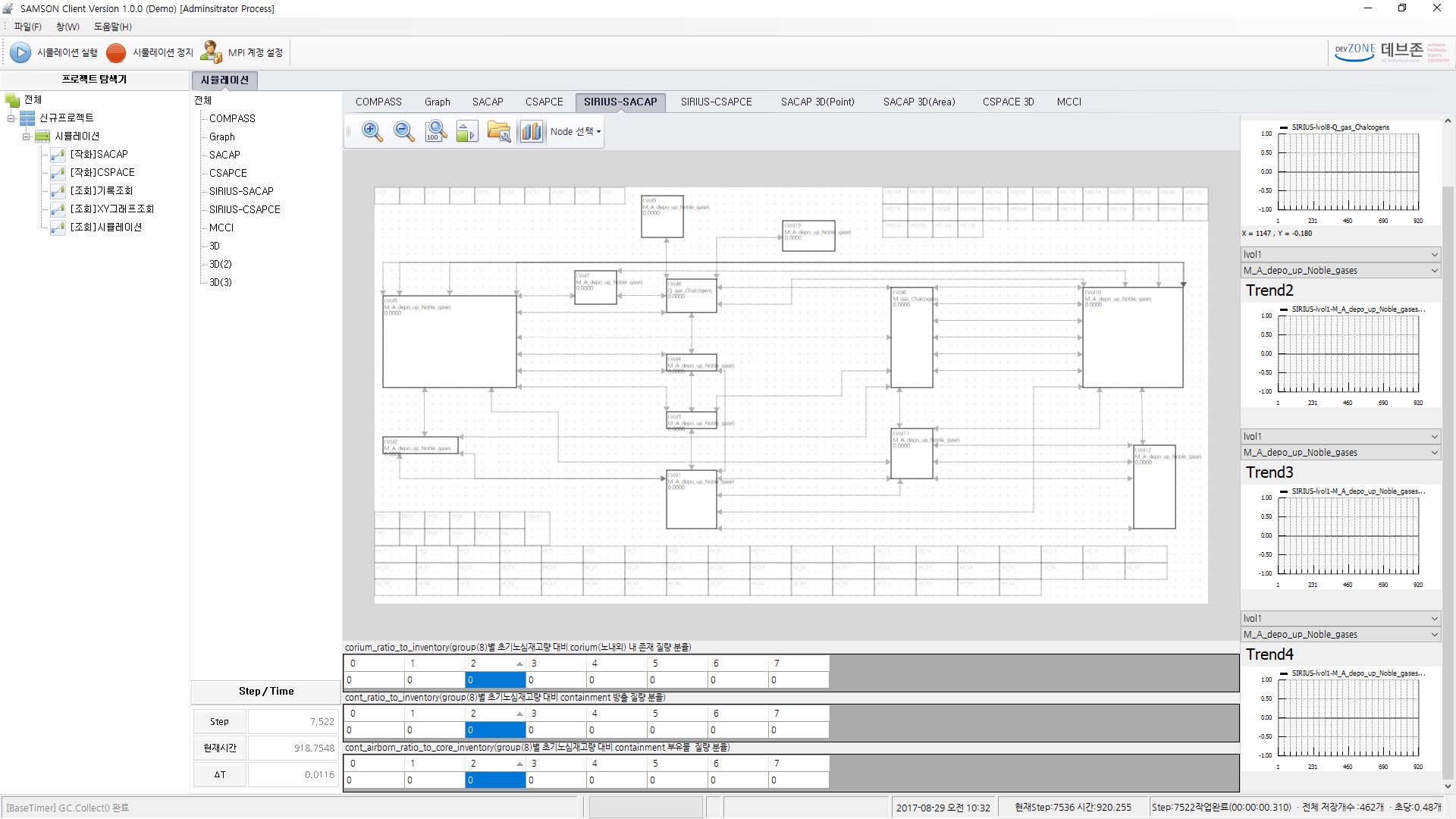The image size is (1456, 819).
Task: Click the zoom in magnifier icon
Action: 372,131
